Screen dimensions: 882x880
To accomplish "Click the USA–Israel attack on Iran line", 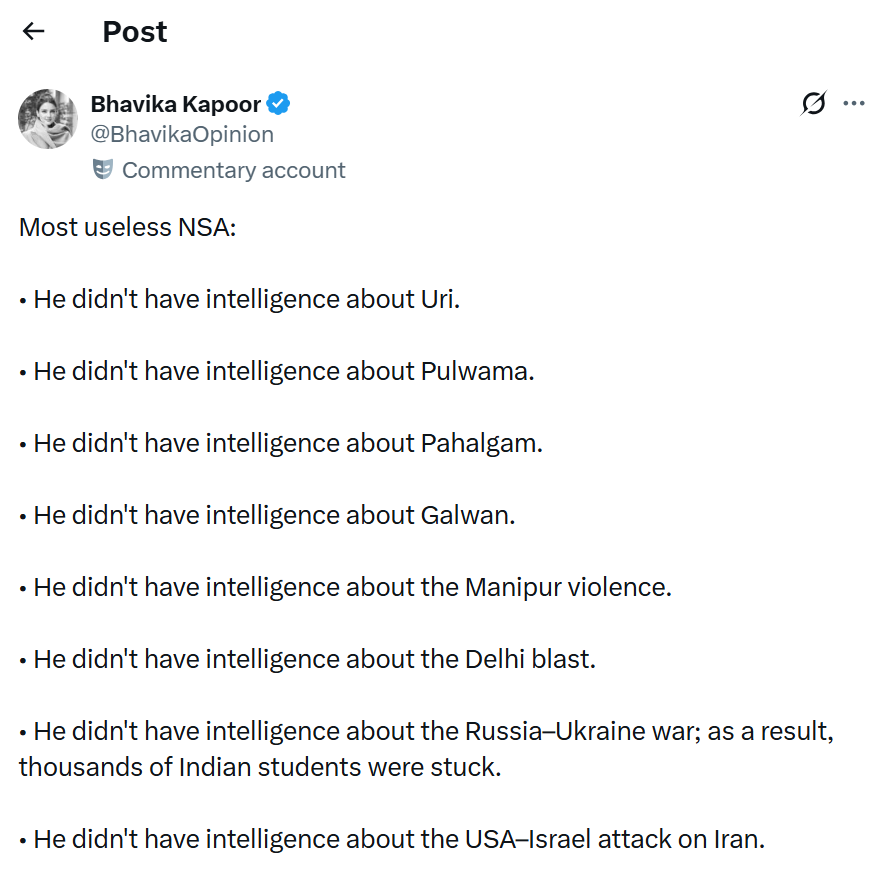I will tap(392, 839).
